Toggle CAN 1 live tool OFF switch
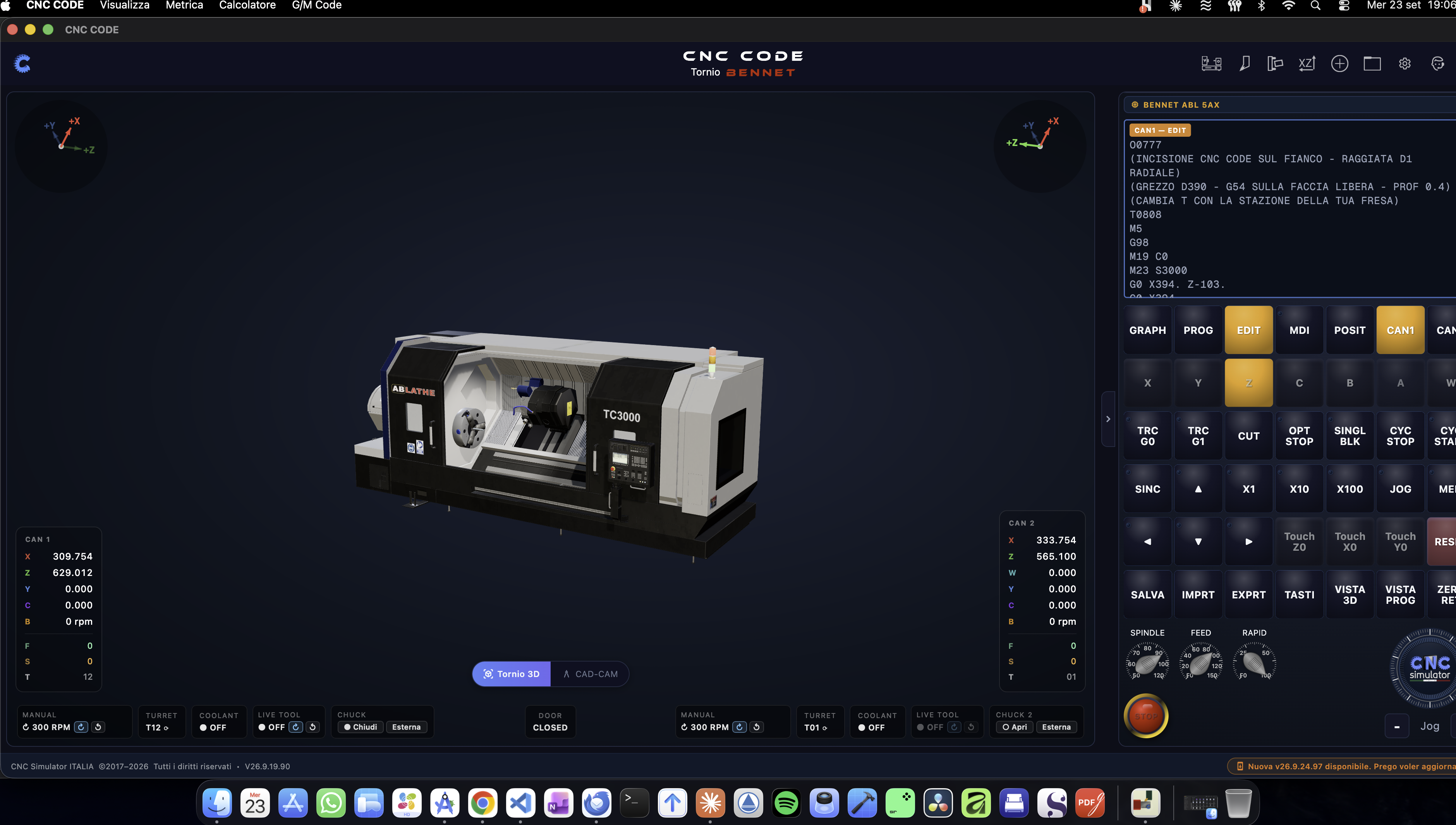The image size is (1456, 825). (x=271, y=727)
